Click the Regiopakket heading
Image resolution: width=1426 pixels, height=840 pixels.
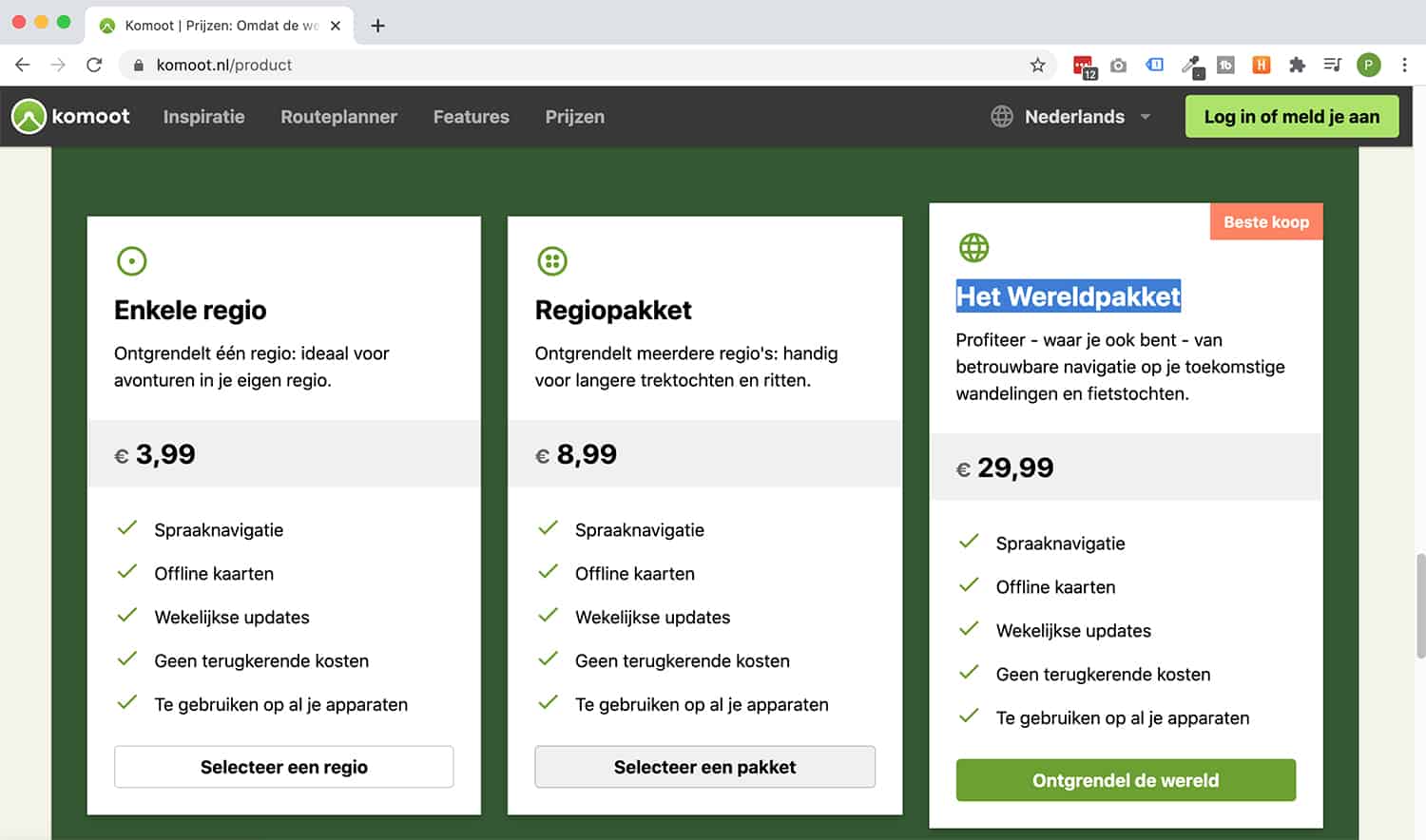[x=613, y=311]
